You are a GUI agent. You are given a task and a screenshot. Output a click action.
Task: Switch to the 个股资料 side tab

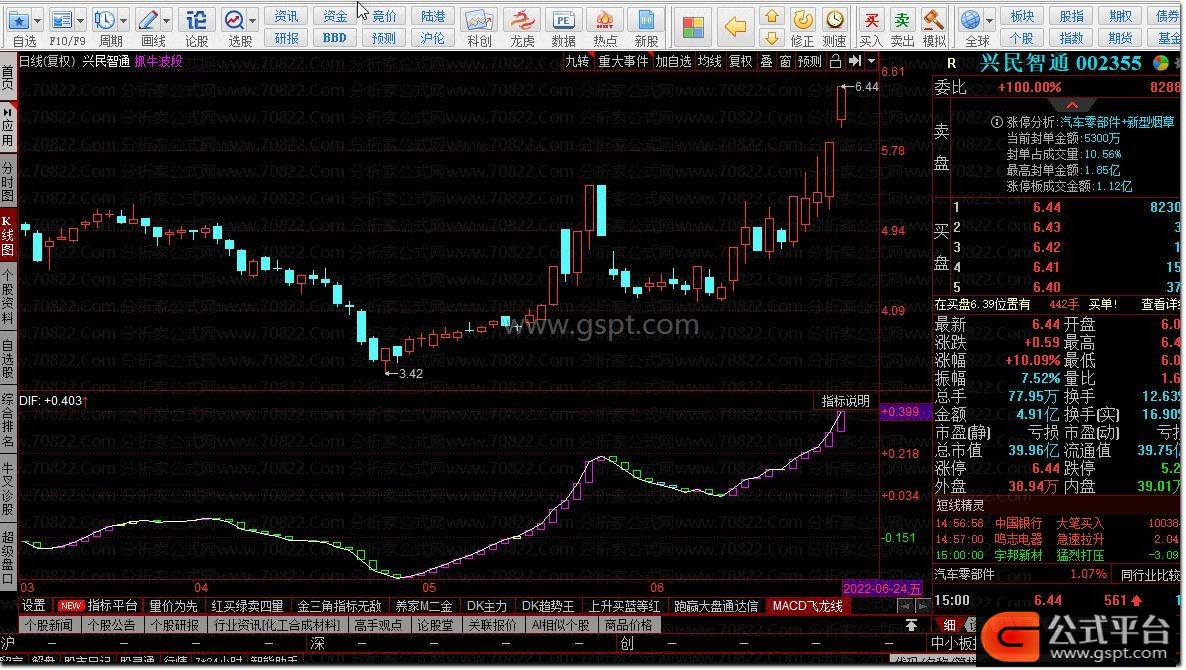coord(8,295)
